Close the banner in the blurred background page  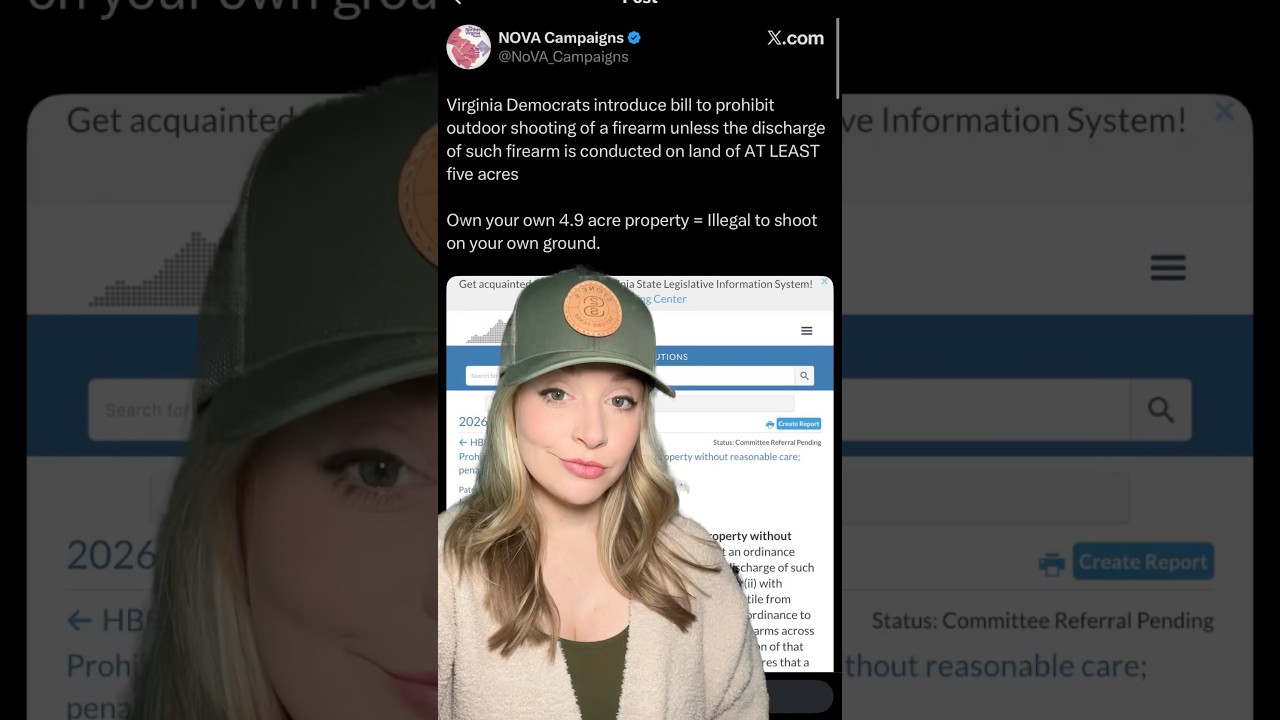(x=1224, y=112)
